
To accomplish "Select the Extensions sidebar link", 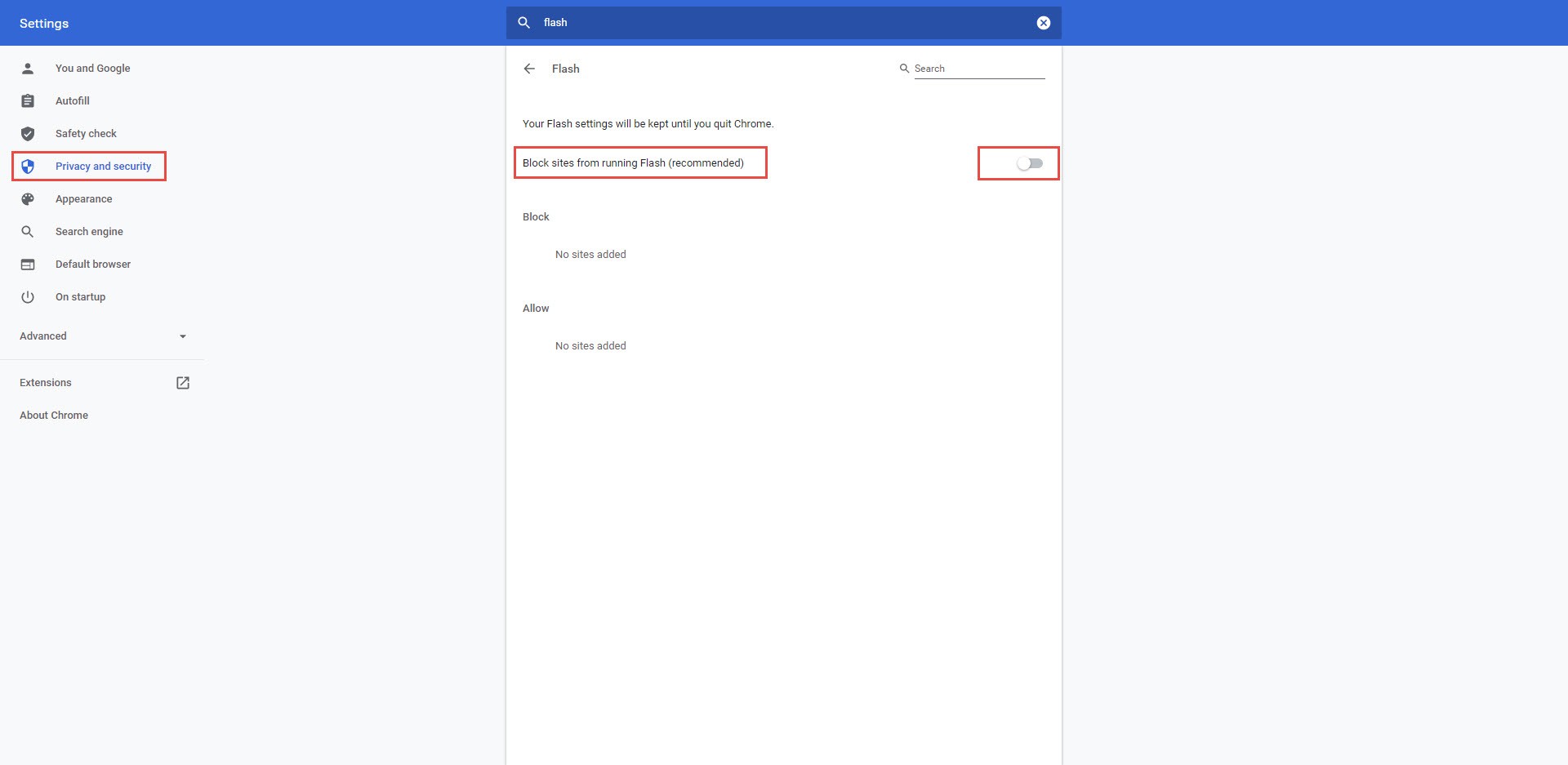I will click(46, 383).
